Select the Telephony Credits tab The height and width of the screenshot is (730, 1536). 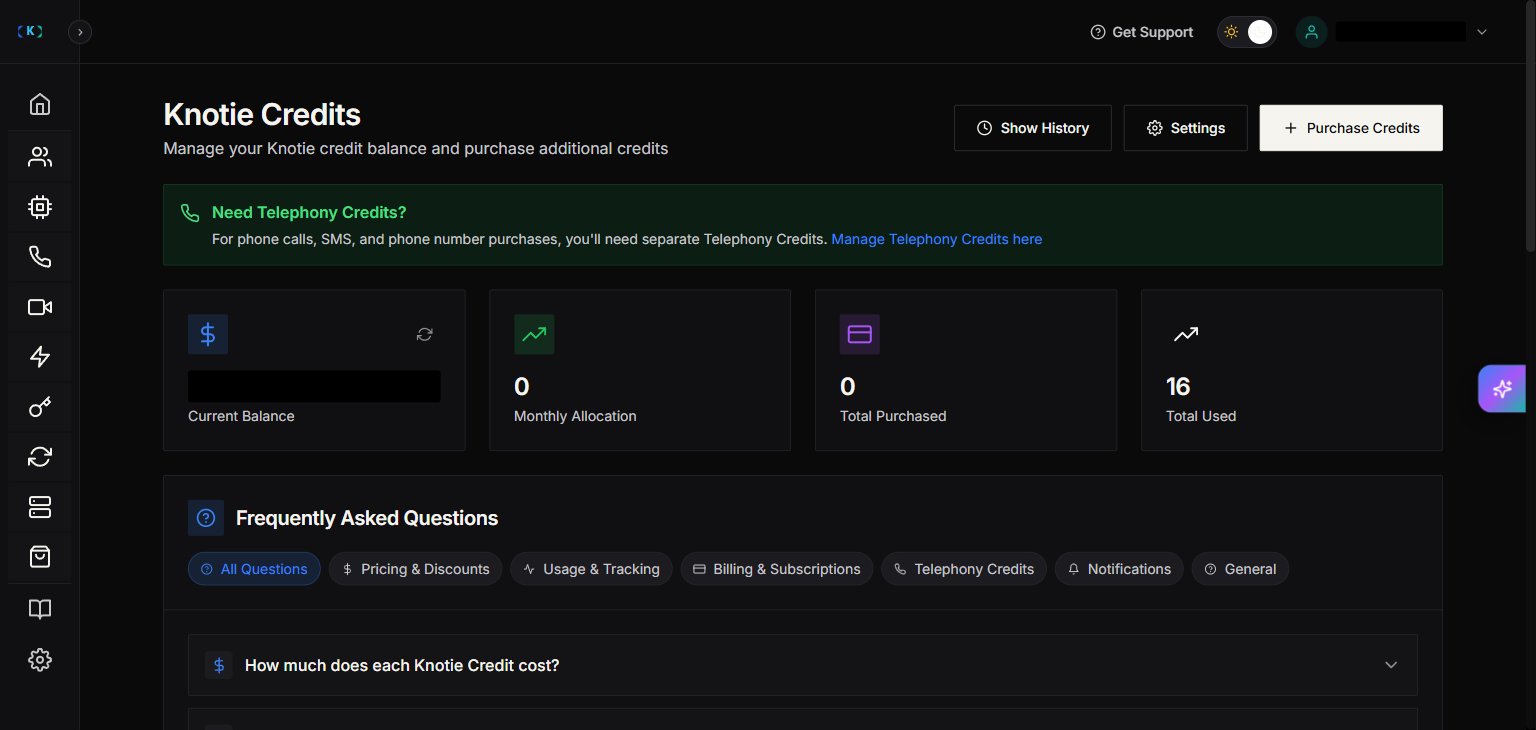point(964,569)
